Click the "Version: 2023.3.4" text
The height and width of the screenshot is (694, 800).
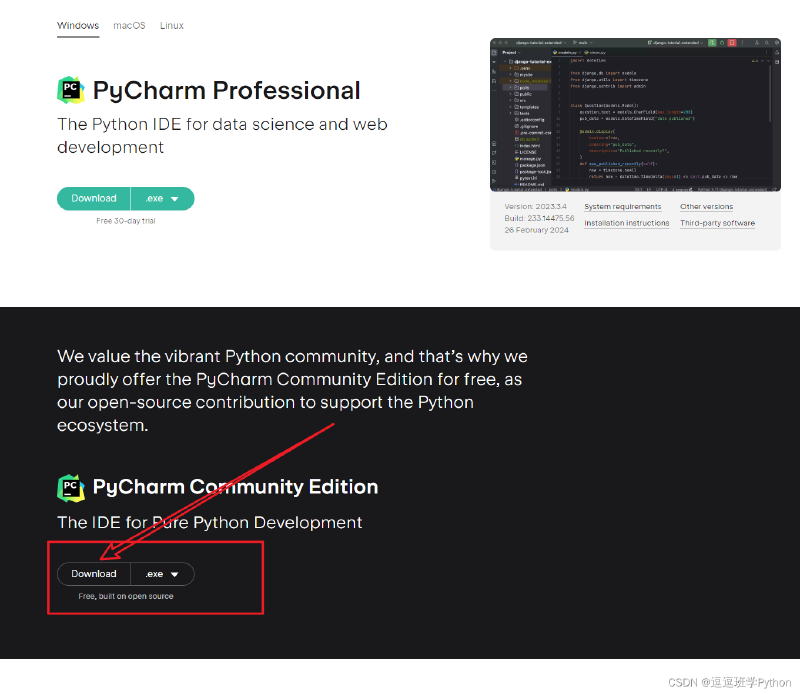[535, 207]
